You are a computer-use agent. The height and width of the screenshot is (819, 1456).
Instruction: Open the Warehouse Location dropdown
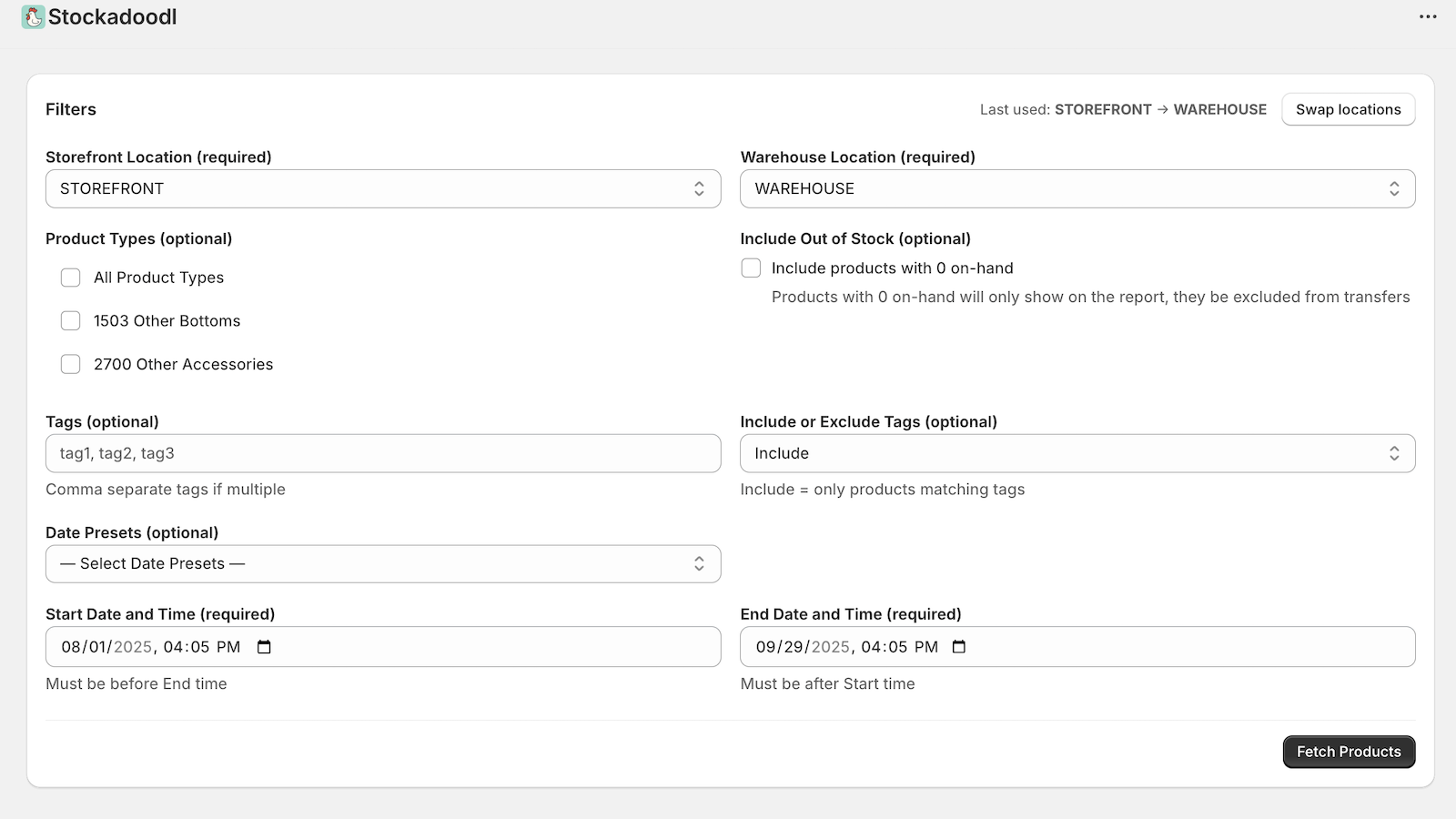(1077, 188)
